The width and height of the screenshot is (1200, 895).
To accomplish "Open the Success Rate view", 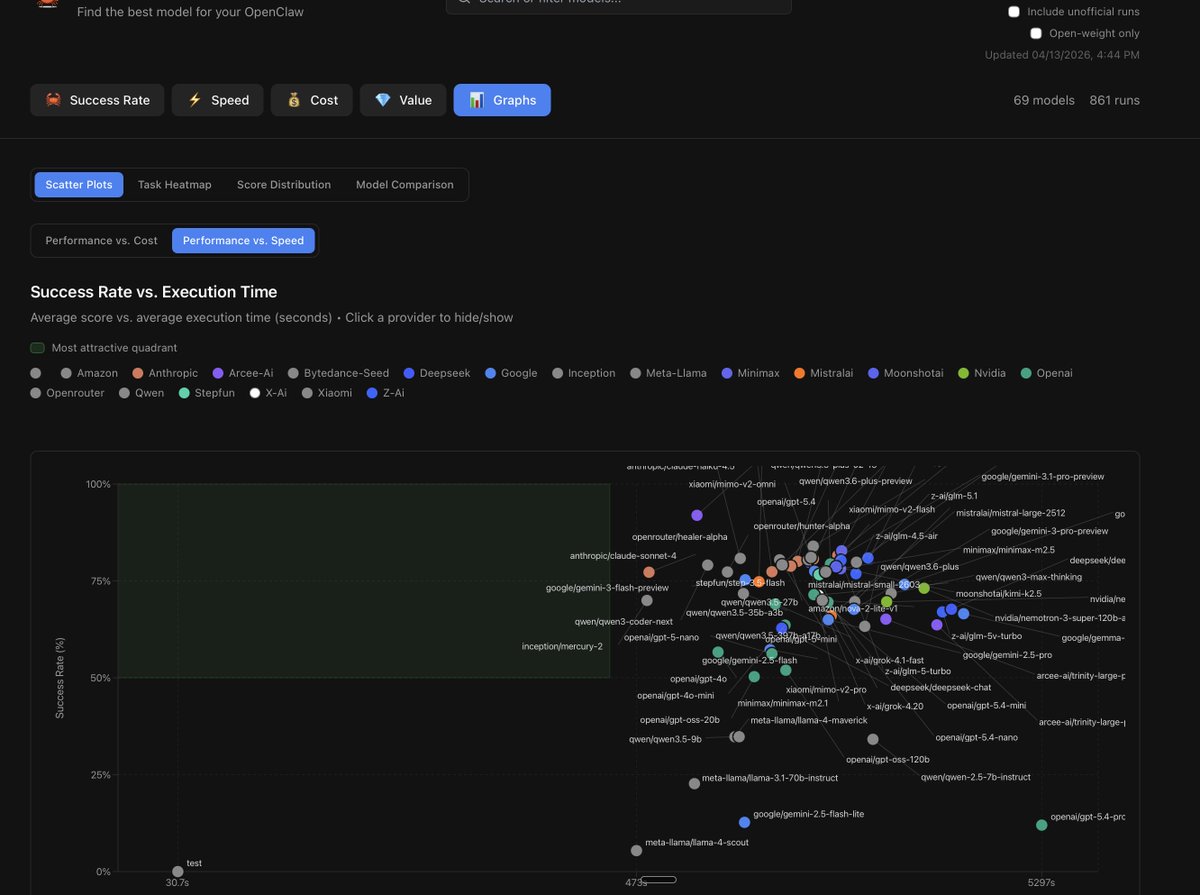I will click(x=97, y=100).
